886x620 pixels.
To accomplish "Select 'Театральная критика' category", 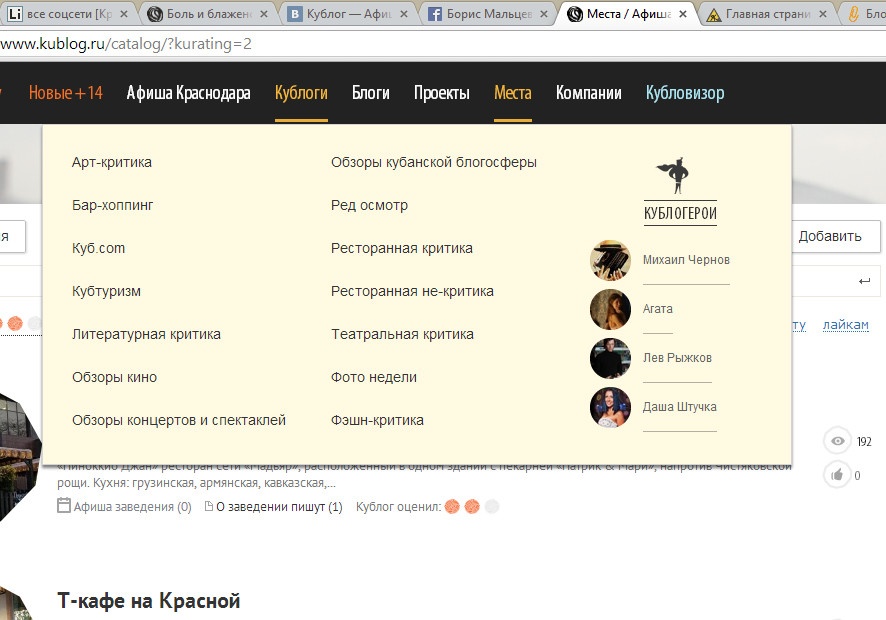I will coord(402,334).
